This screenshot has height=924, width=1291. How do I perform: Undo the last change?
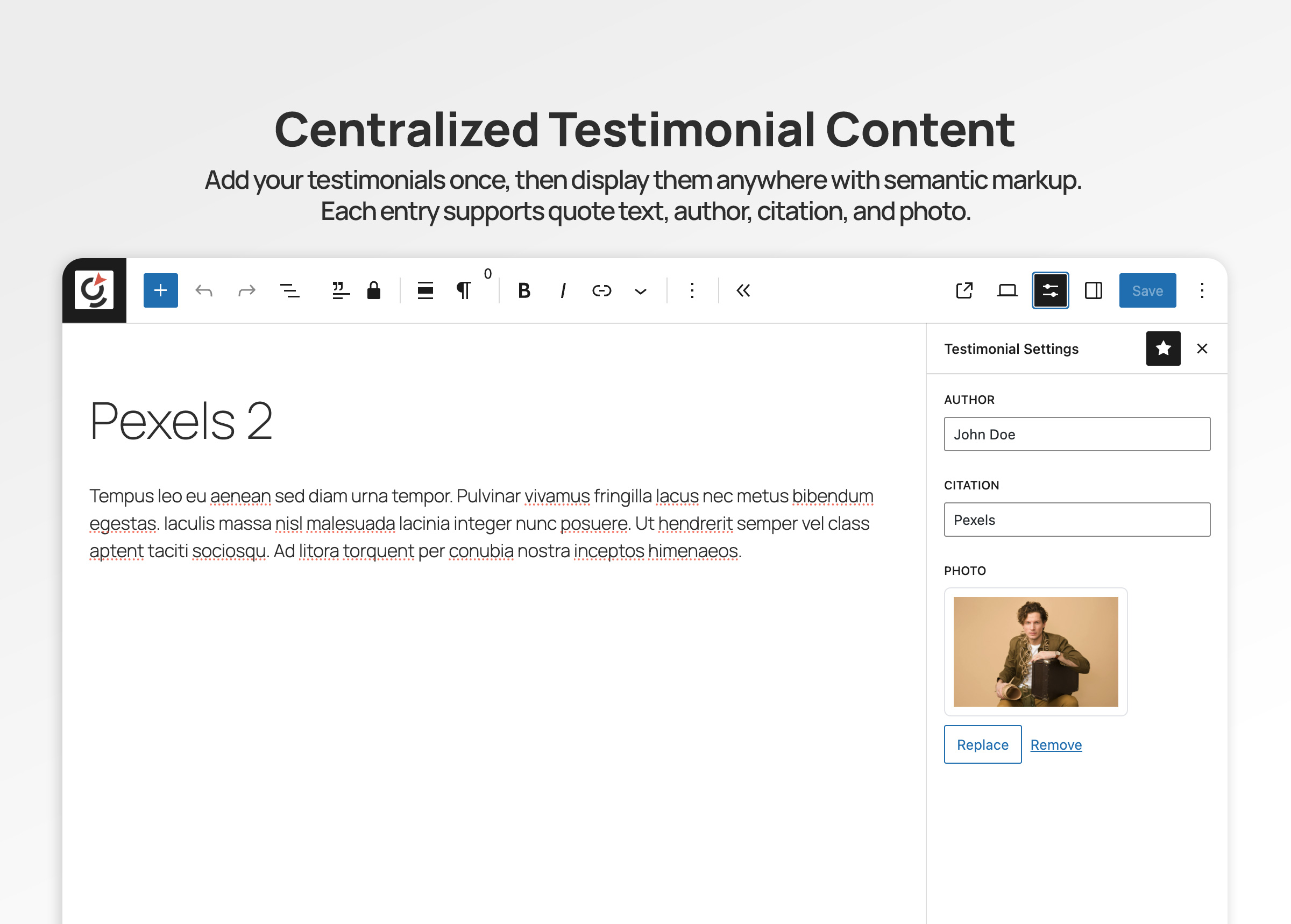point(204,291)
